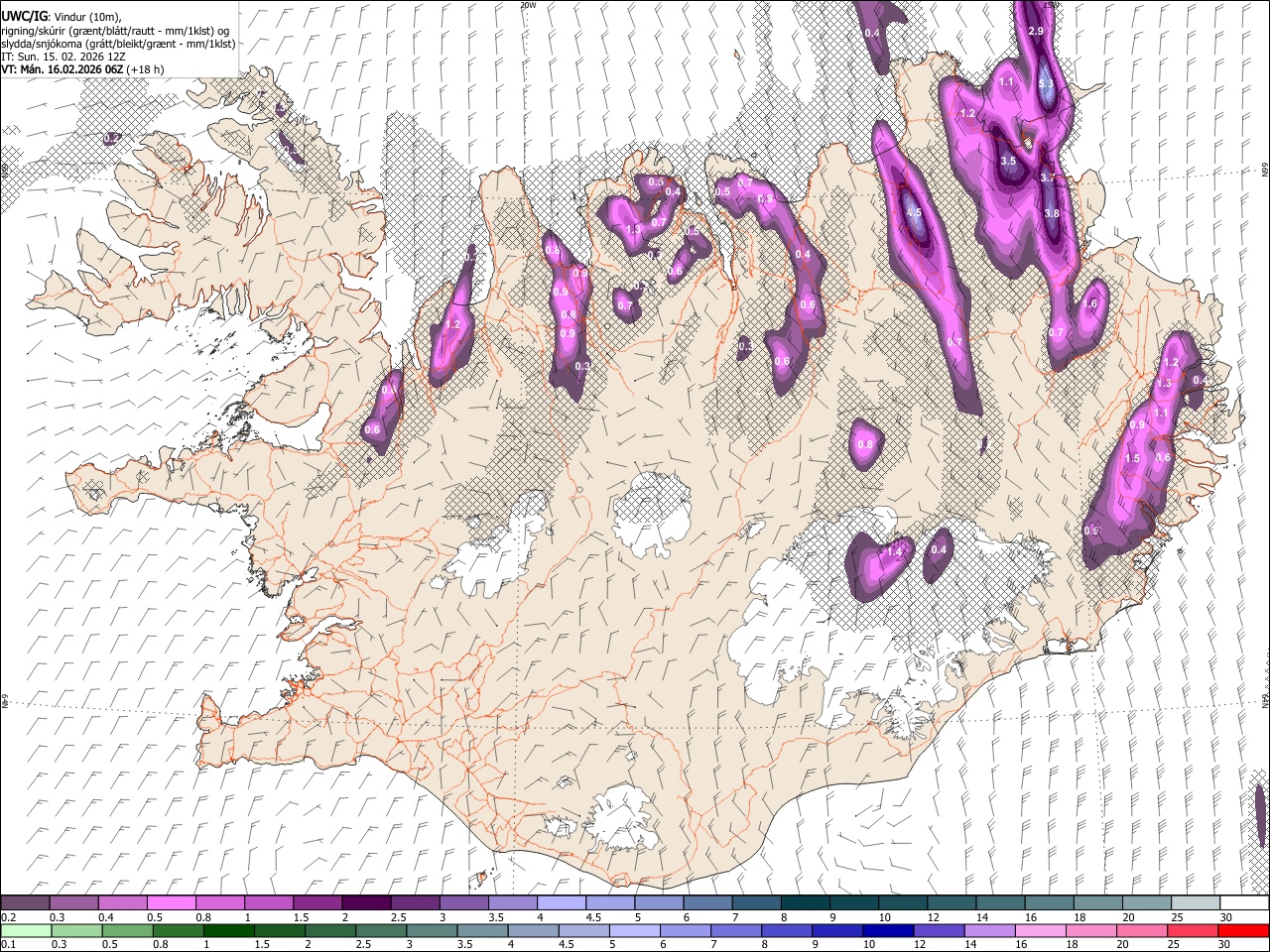The image size is (1270, 952).
Task: Select the upper legend swatch between 0.2 and 0.3
Action: click(x=25, y=903)
